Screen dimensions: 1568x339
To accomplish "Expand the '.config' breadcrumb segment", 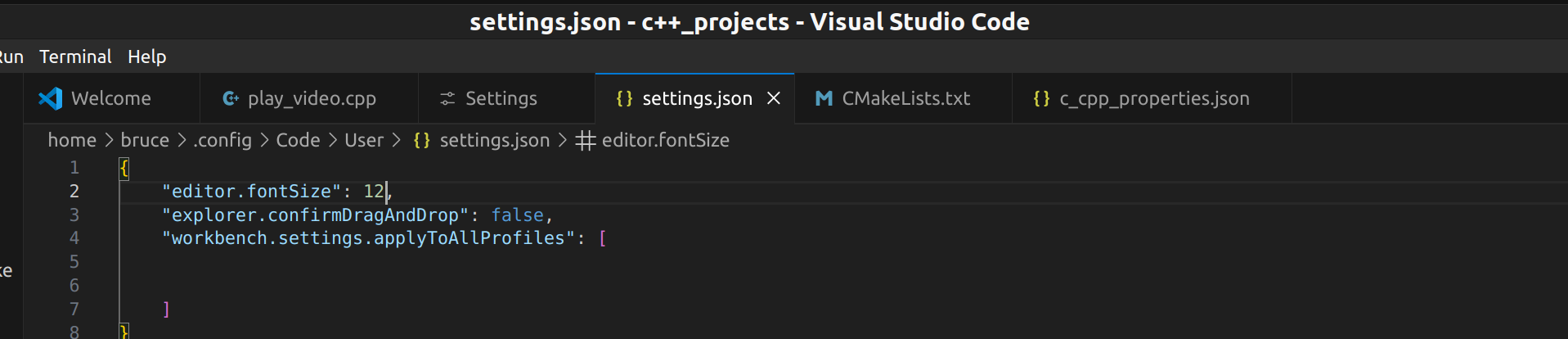I will click(x=222, y=140).
